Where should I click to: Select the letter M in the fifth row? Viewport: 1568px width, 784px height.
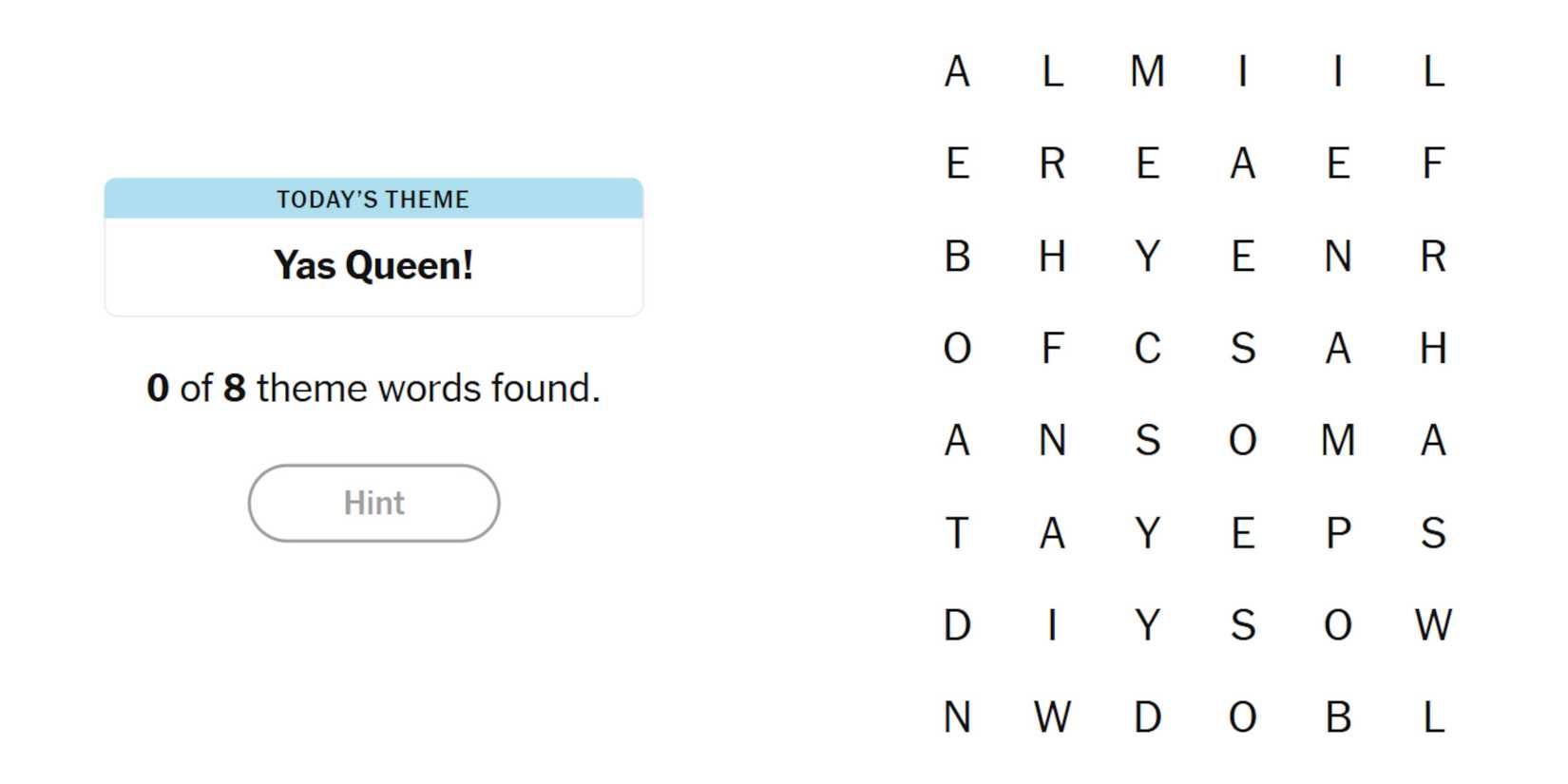pyautogui.click(x=1338, y=440)
